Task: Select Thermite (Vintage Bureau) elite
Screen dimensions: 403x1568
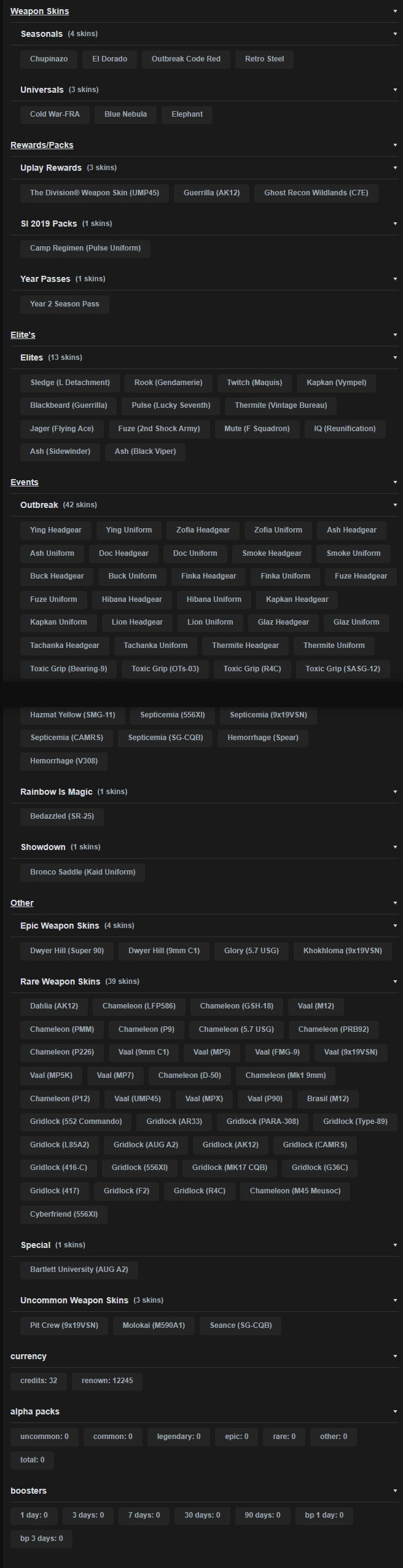Action: pos(281,405)
